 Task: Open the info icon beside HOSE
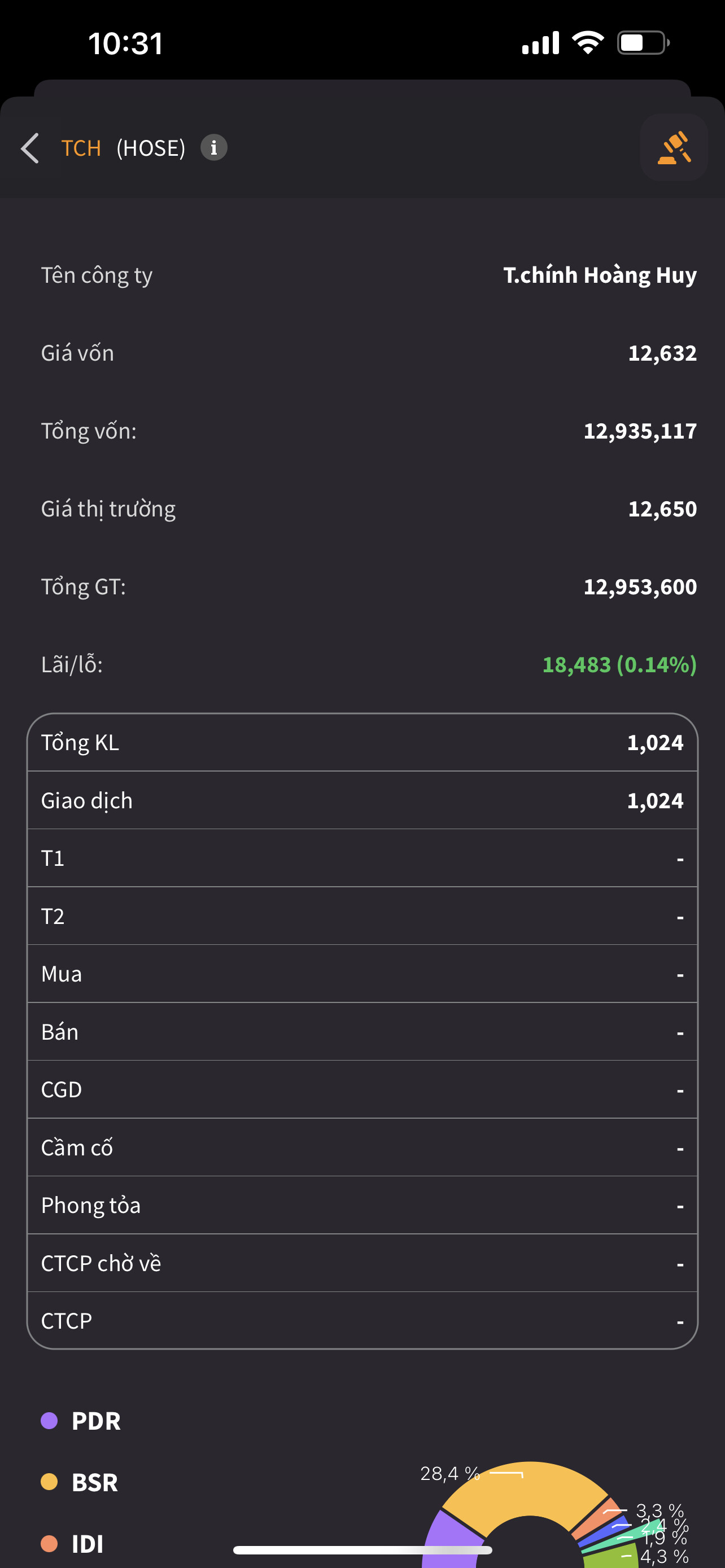coord(213,148)
